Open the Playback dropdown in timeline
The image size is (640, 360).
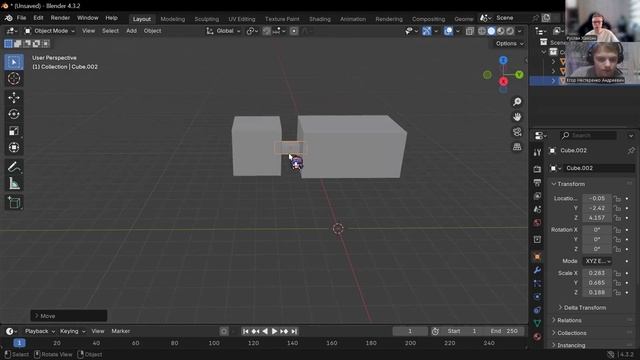(40, 331)
